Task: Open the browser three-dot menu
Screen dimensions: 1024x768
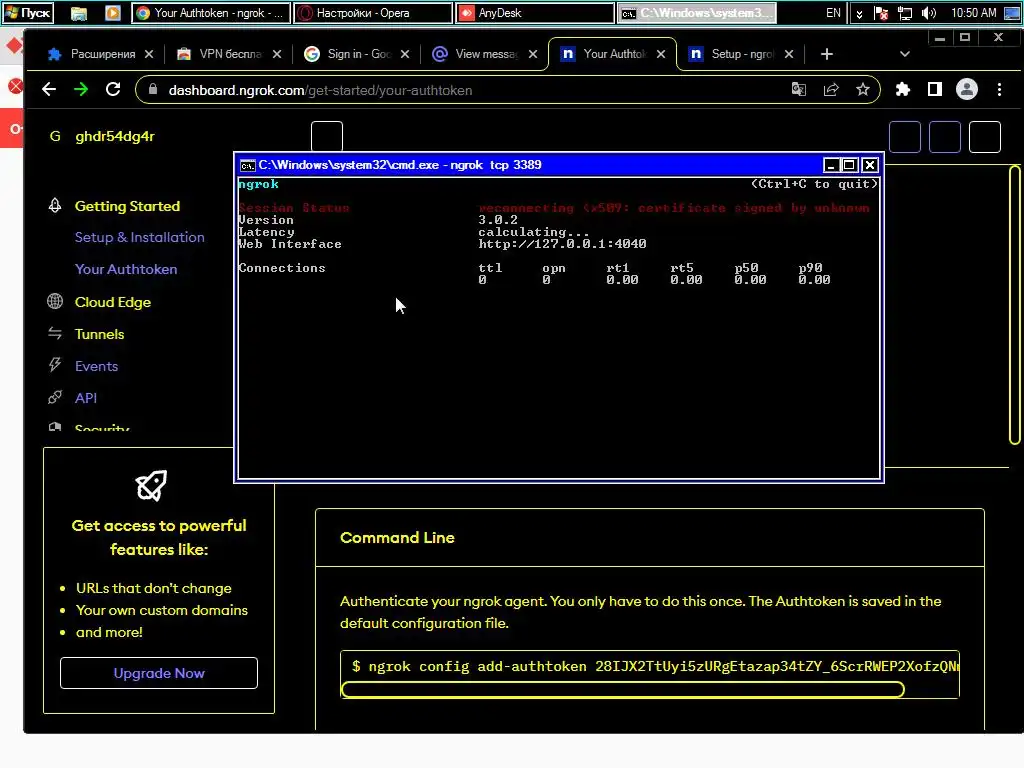Action: (x=999, y=89)
